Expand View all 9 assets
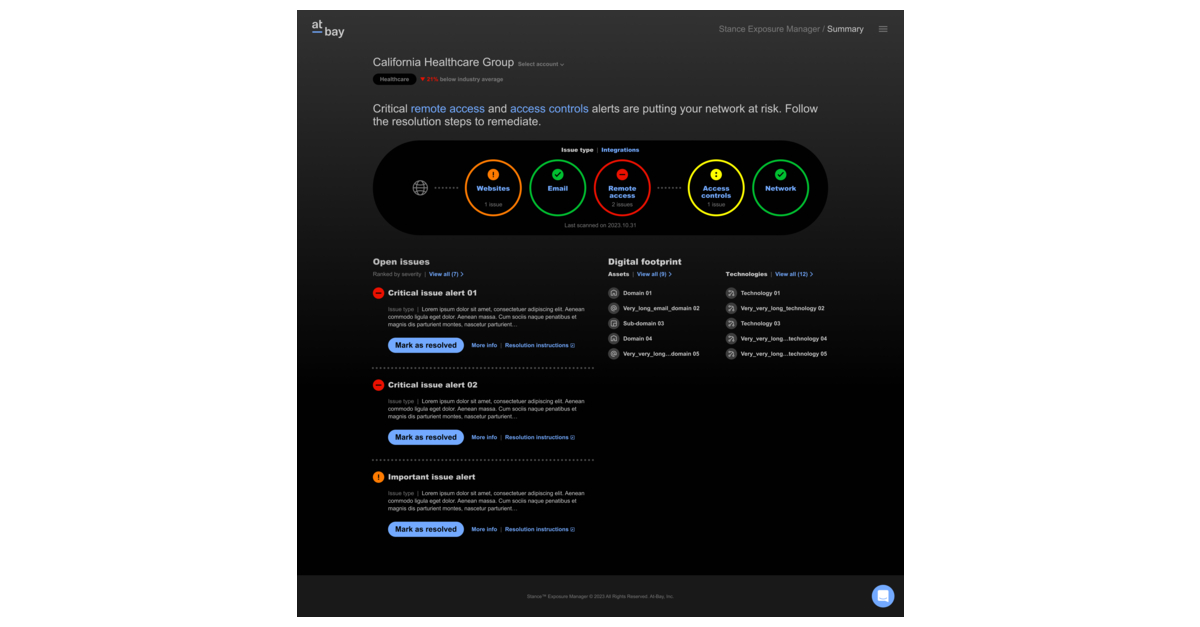 tap(654, 274)
